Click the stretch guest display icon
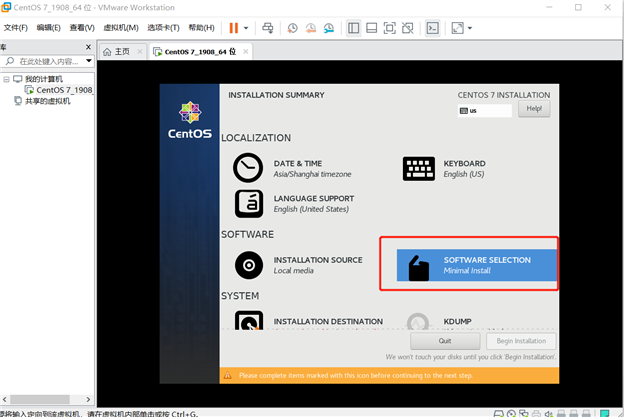 click(458, 28)
